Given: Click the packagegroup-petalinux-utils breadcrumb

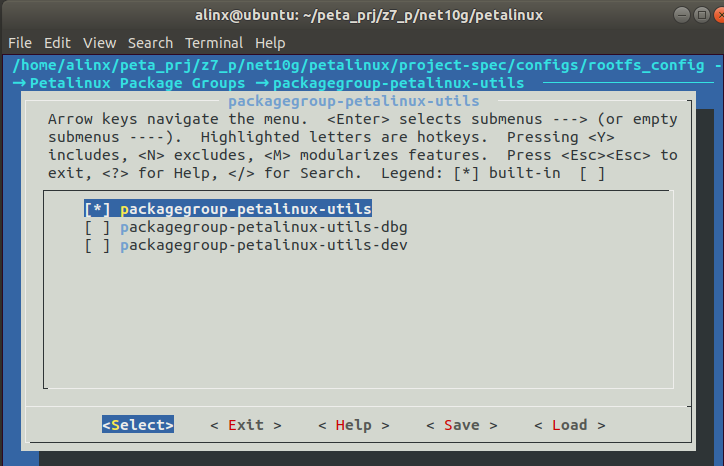Looking at the screenshot, I should coord(398,83).
